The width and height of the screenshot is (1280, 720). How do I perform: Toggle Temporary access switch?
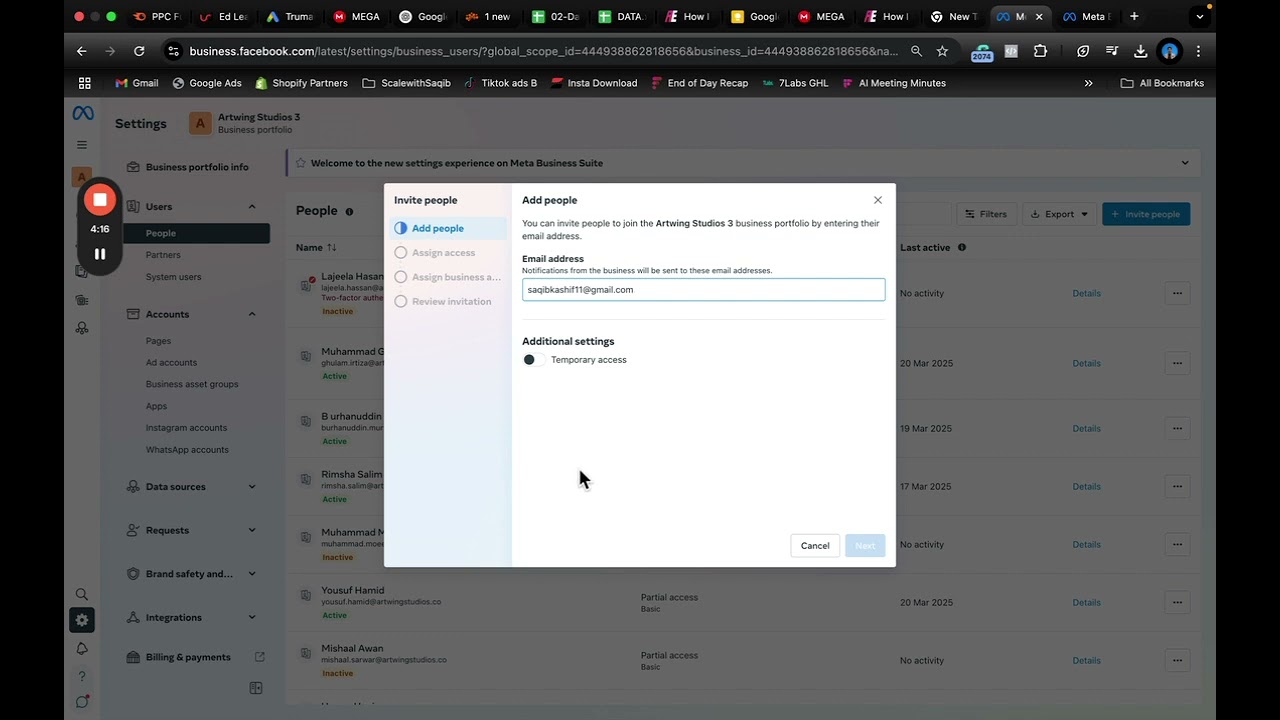tap(533, 360)
